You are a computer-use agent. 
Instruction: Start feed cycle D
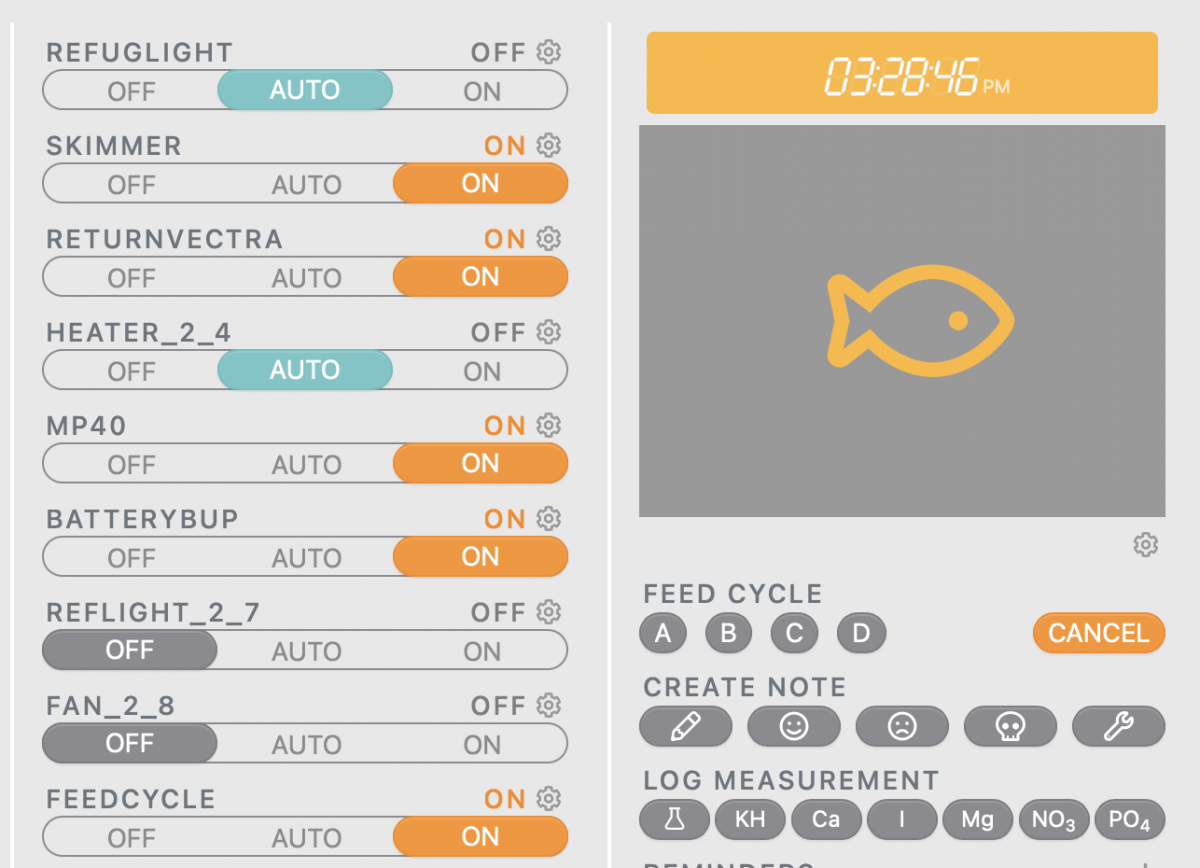[x=861, y=633]
